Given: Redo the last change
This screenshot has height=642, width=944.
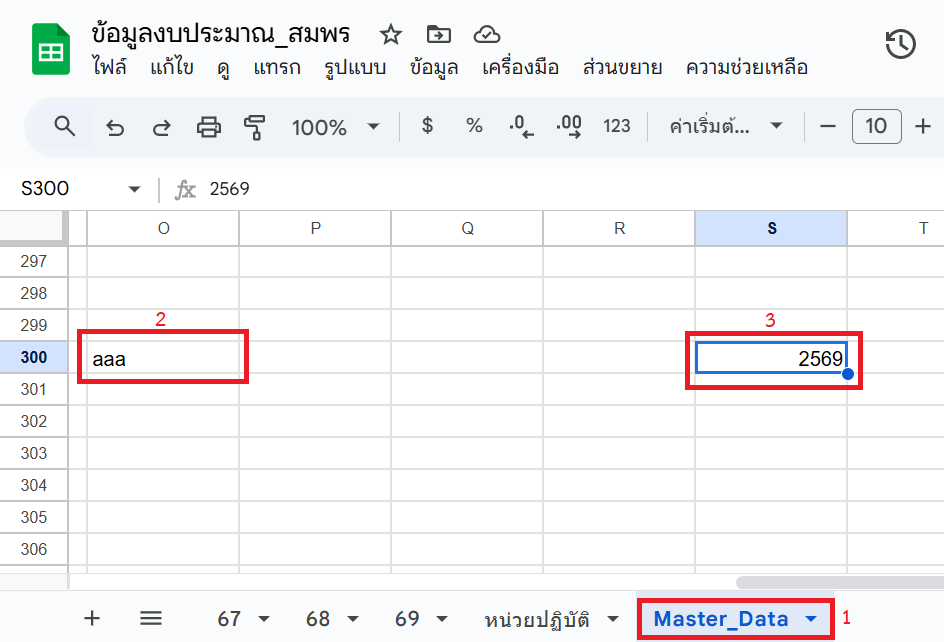Looking at the screenshot, I should click(x=161, y=126).
